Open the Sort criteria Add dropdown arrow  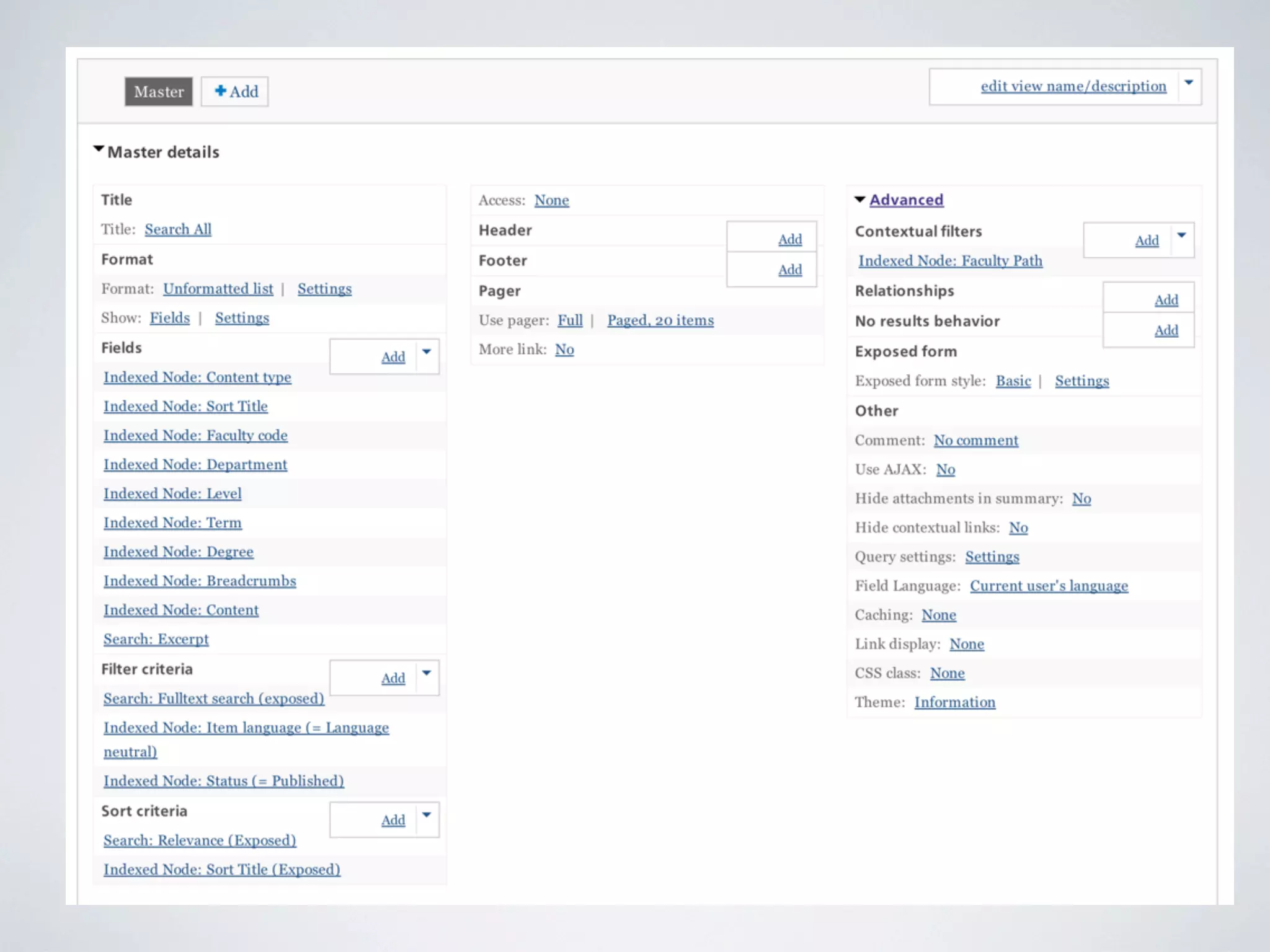click(x=427, y=816)
